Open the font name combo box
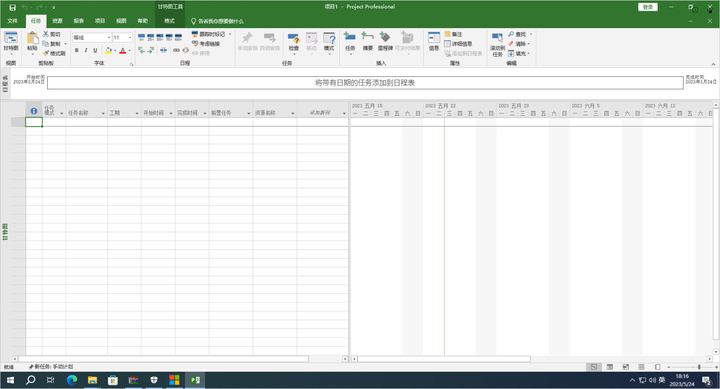 (92, 37)
